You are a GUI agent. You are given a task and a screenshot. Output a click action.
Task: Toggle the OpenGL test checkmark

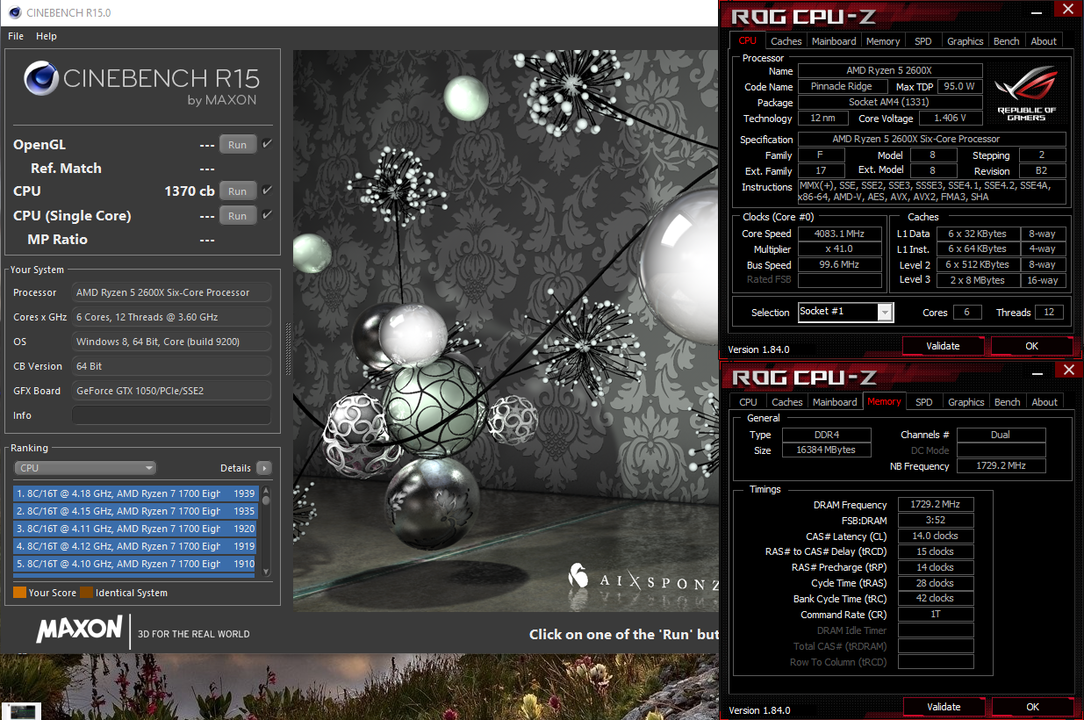[268, 144]
